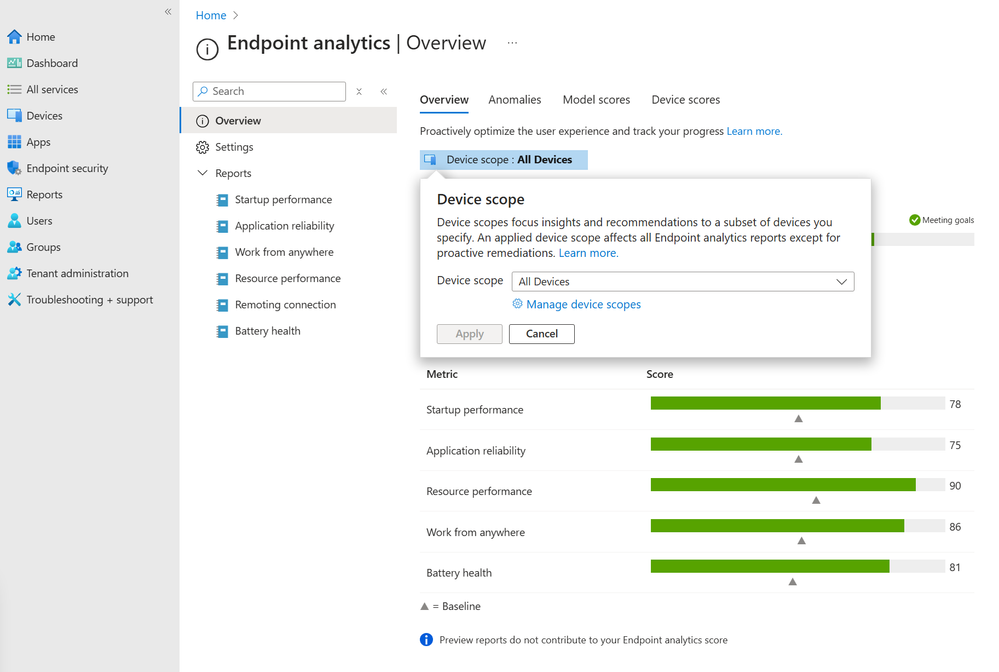The height and width of the screenshot is (672, 999).
Task: Open Devices using its monitor icon
Action: [x=14, y=116]
